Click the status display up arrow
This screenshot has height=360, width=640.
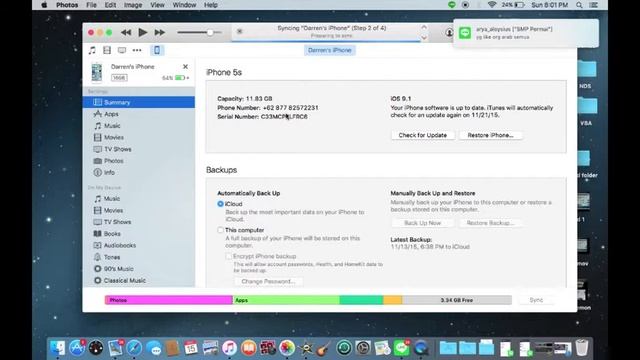point(424,27)
